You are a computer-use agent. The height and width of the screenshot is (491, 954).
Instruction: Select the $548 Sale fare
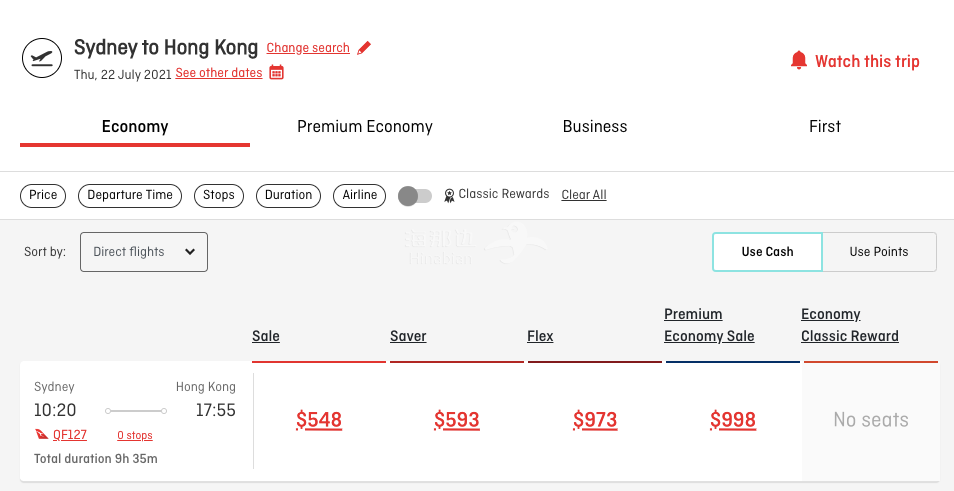(319, 420)
